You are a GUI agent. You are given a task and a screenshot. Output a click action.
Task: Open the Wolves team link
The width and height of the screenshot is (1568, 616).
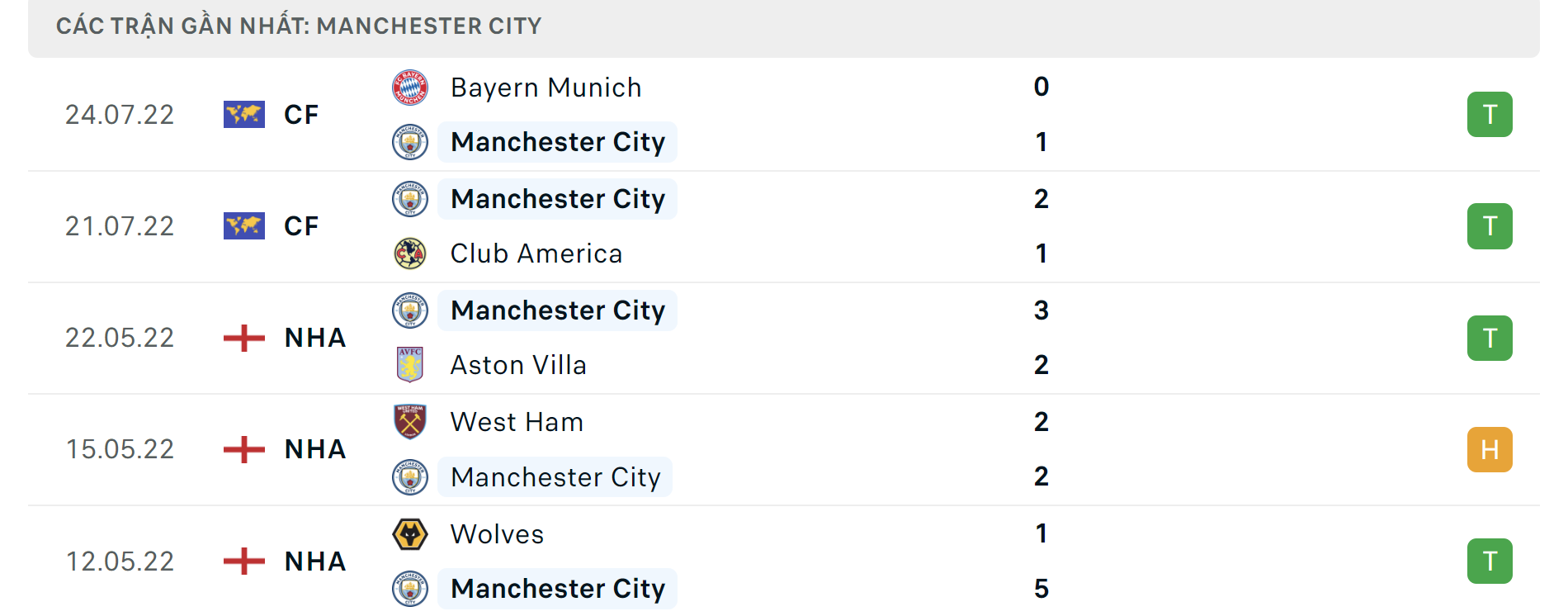tap(497, 534)
